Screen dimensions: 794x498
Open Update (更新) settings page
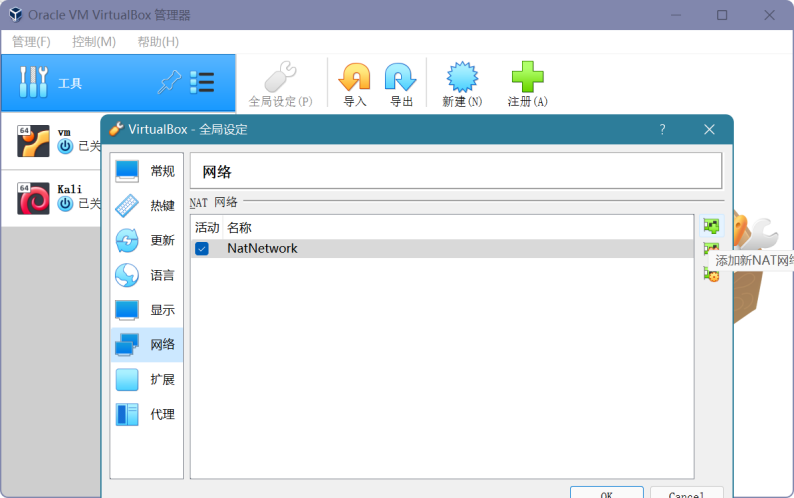coord(146,240)
